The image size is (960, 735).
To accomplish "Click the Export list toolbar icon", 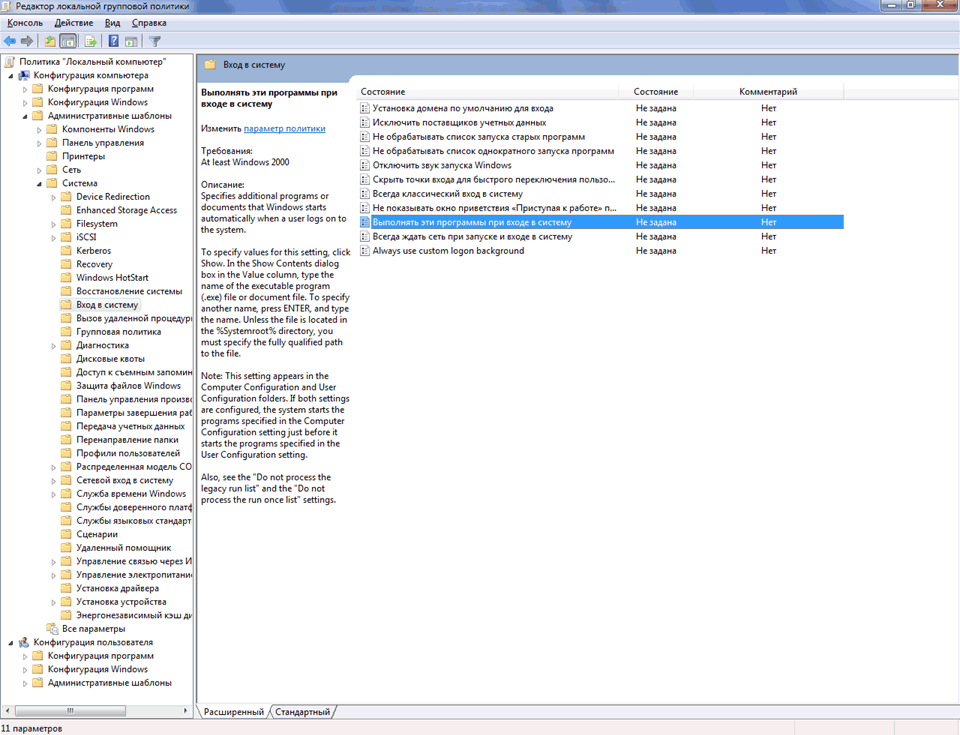I will 90,41.
